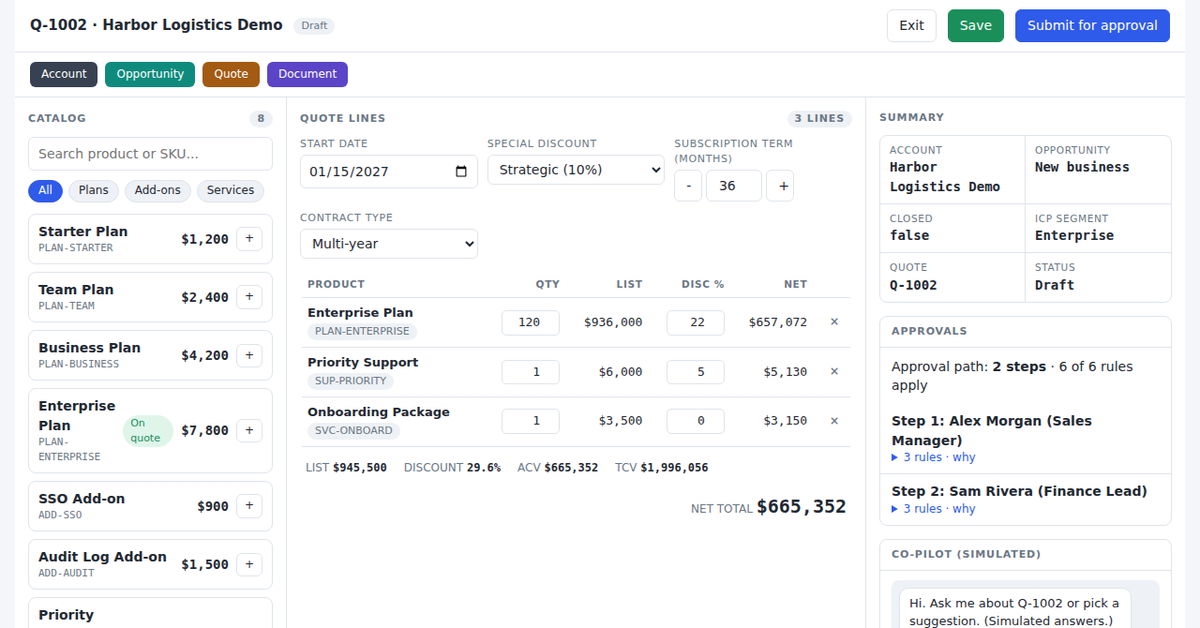Click the SUP-PRIORITY SKU tag
Image resolution: width=1200 pixels, height=628 pixels.
[x=351, y=381]
